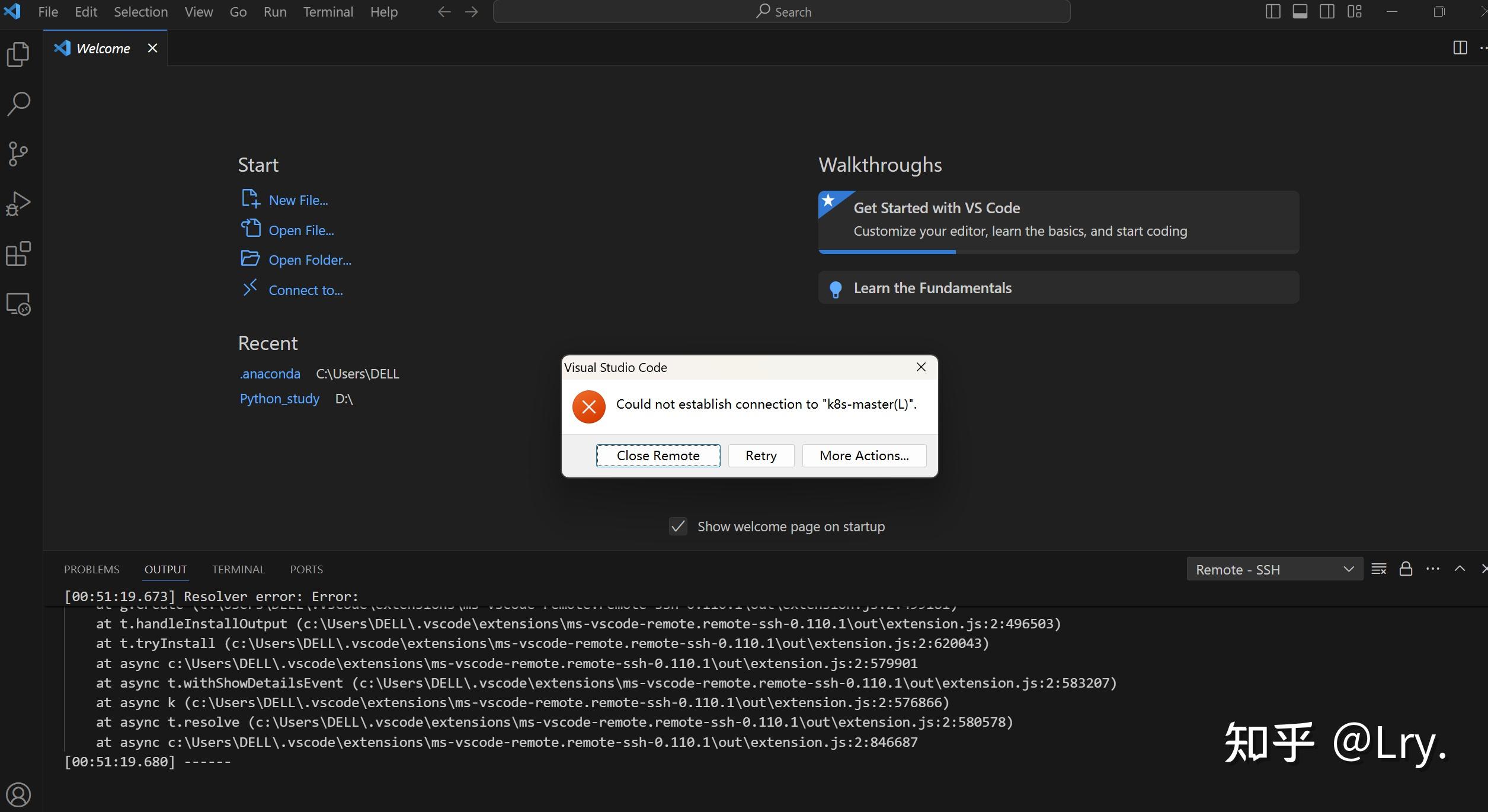The image size is (1488, 812).
Task: Open the Accounts menu icon
Action: point(18,794)
